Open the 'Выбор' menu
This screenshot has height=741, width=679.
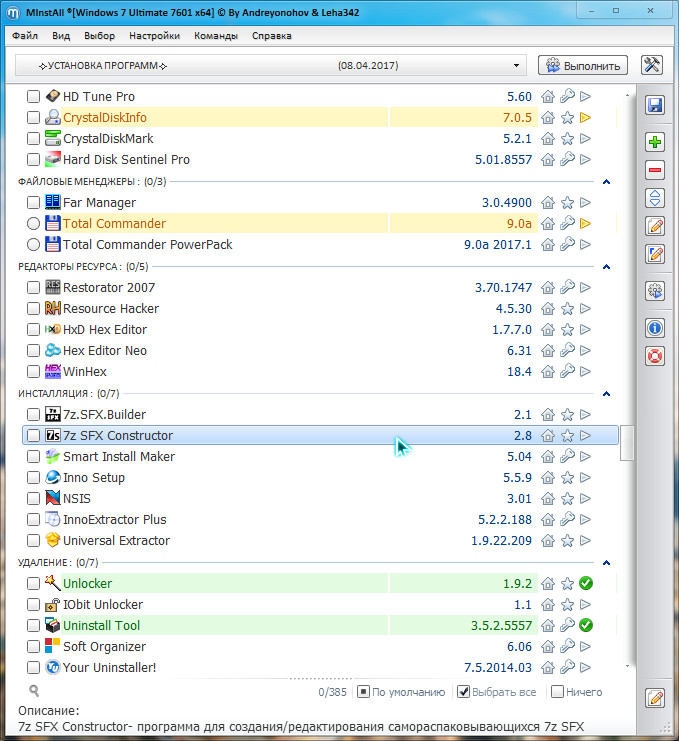pos(99,36)
